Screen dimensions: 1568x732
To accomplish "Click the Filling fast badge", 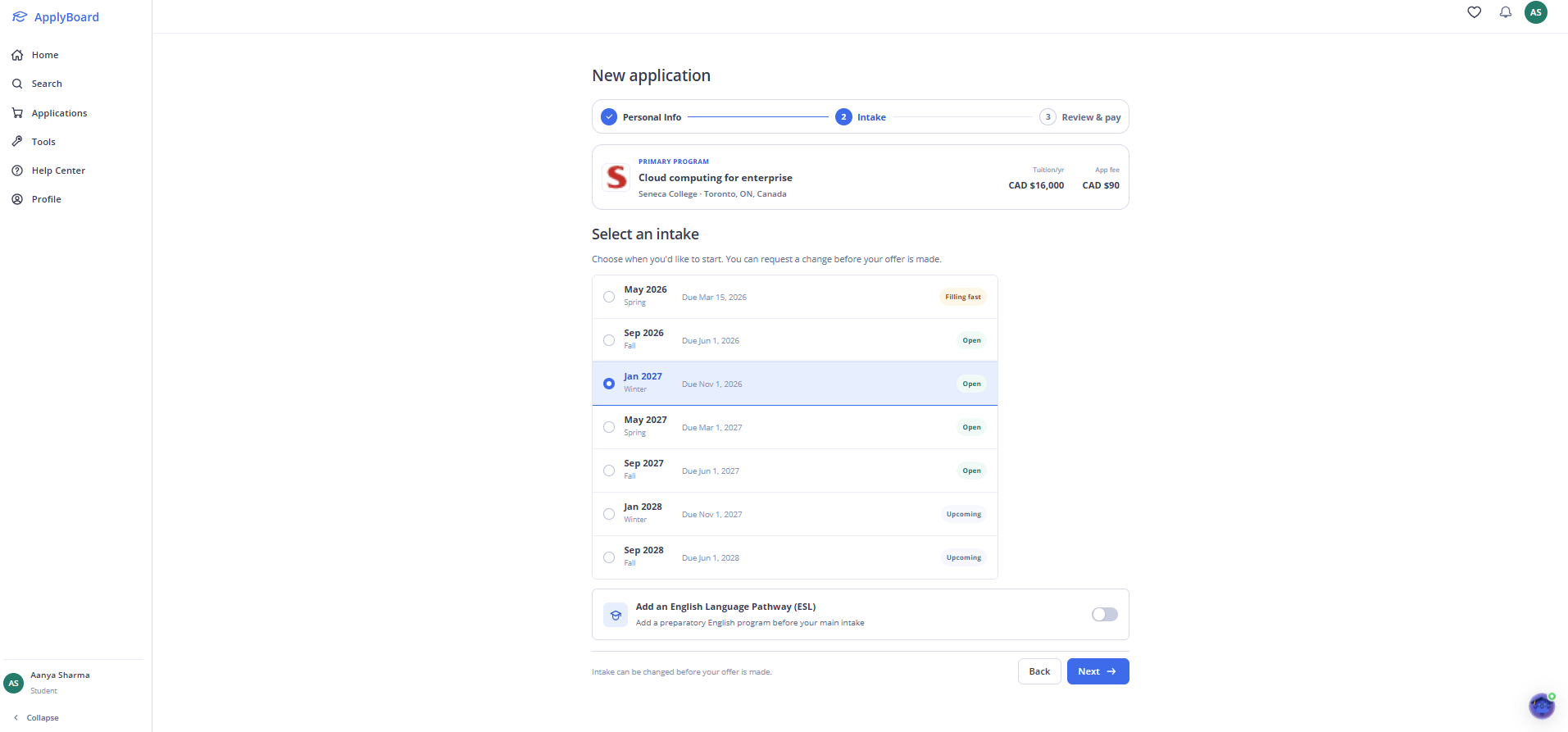I will (x=963, y=297).
